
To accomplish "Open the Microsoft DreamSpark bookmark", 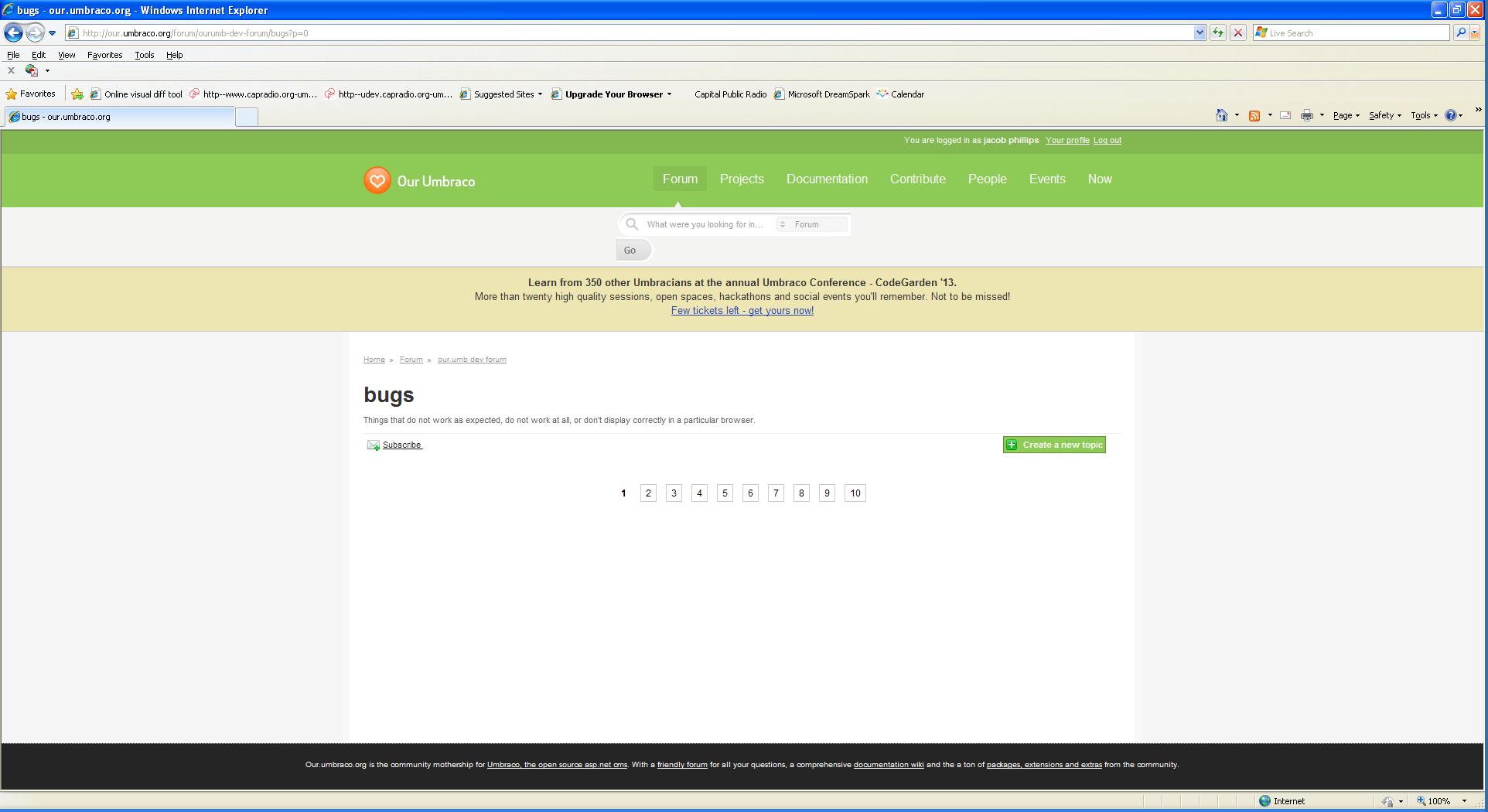I will coord(821,94).
